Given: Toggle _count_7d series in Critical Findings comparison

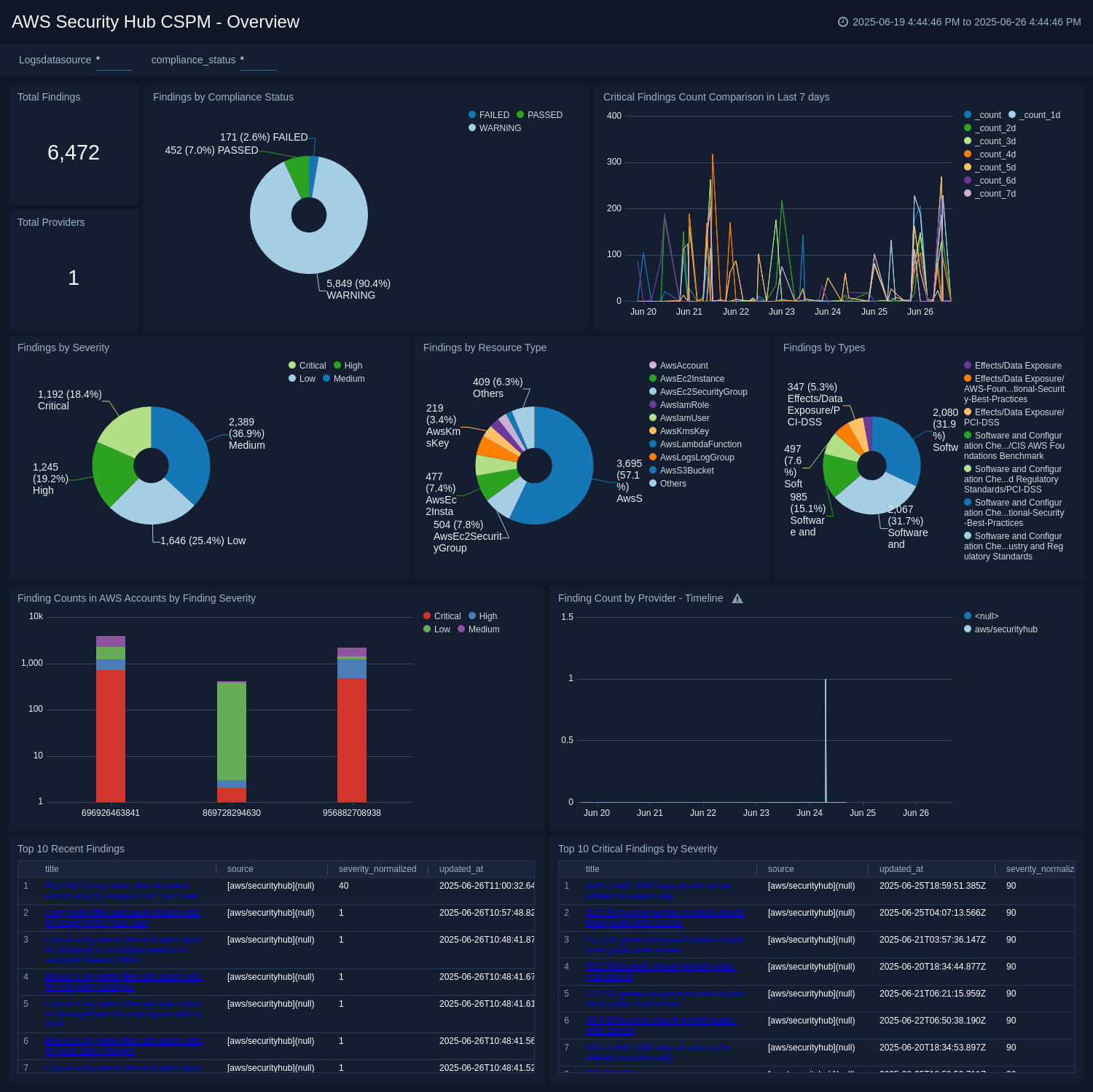Looking at the screenshot, I should click(990, 194).
